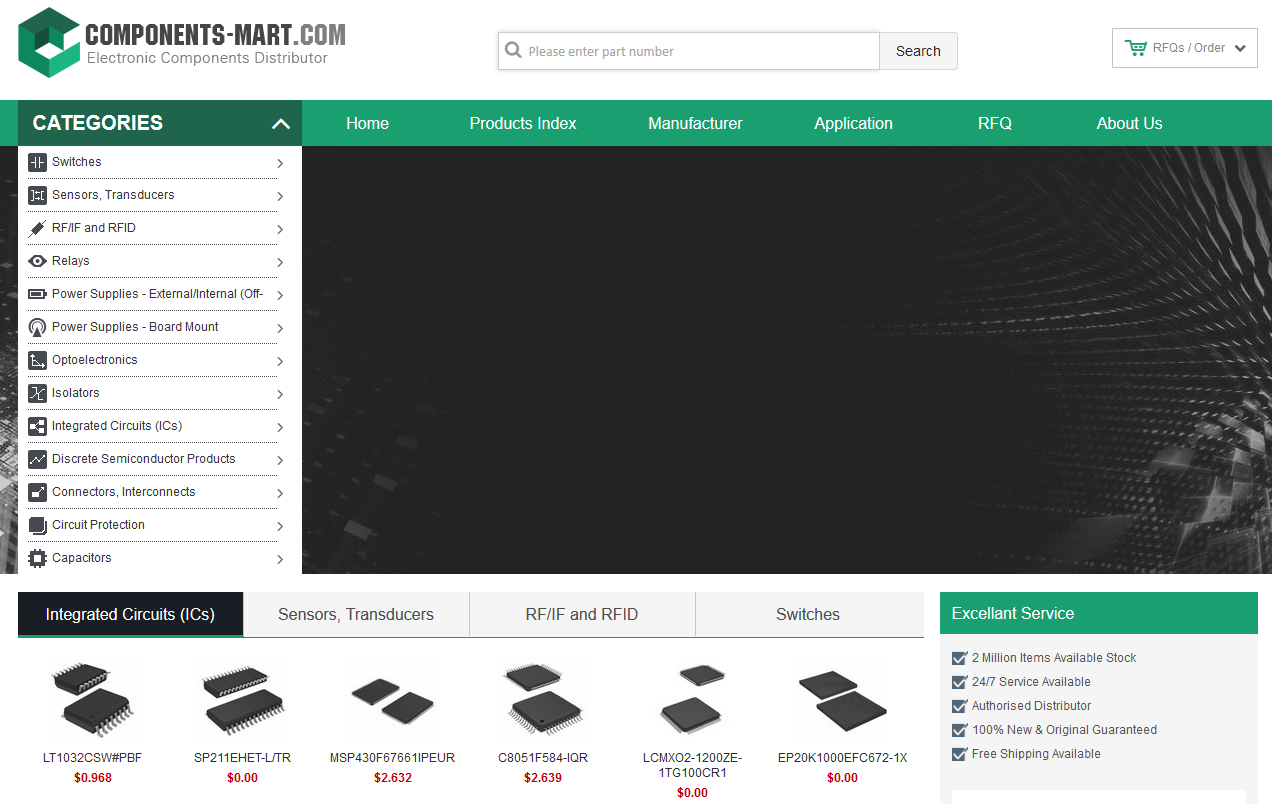Collapse the CATEGORIES panel with the chevron

(281, 124)
